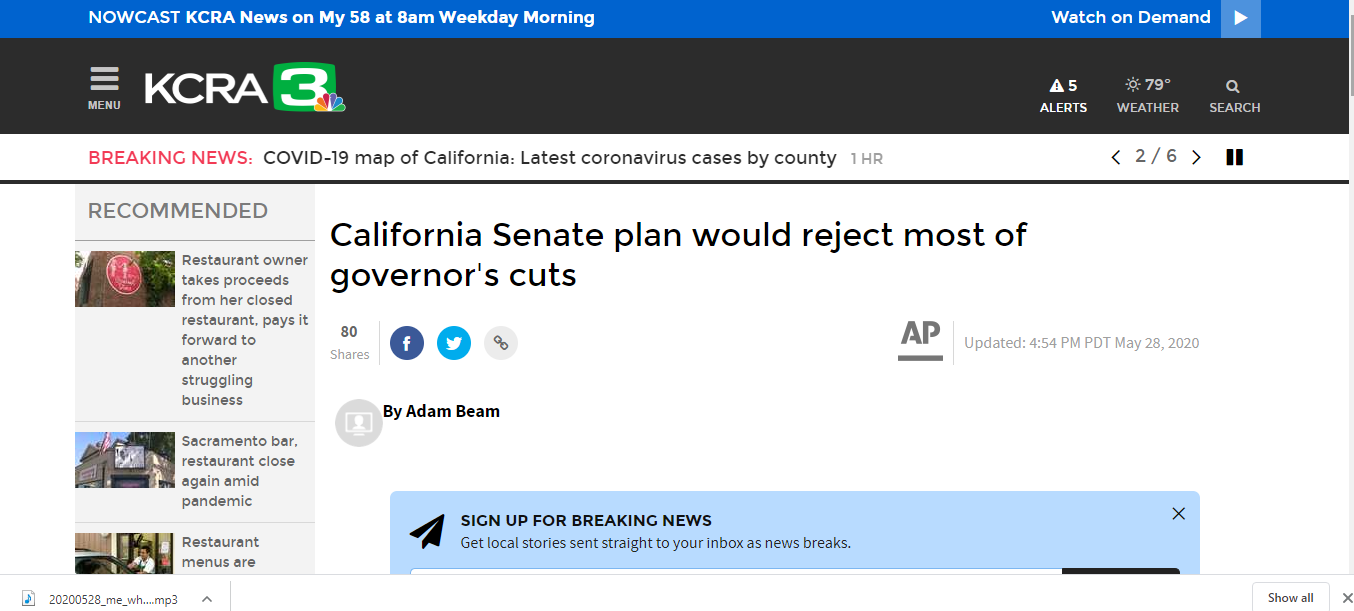Open the COVID-19 map of California headline
This screenshot has height=611, width=1354.
pos(549,158)
